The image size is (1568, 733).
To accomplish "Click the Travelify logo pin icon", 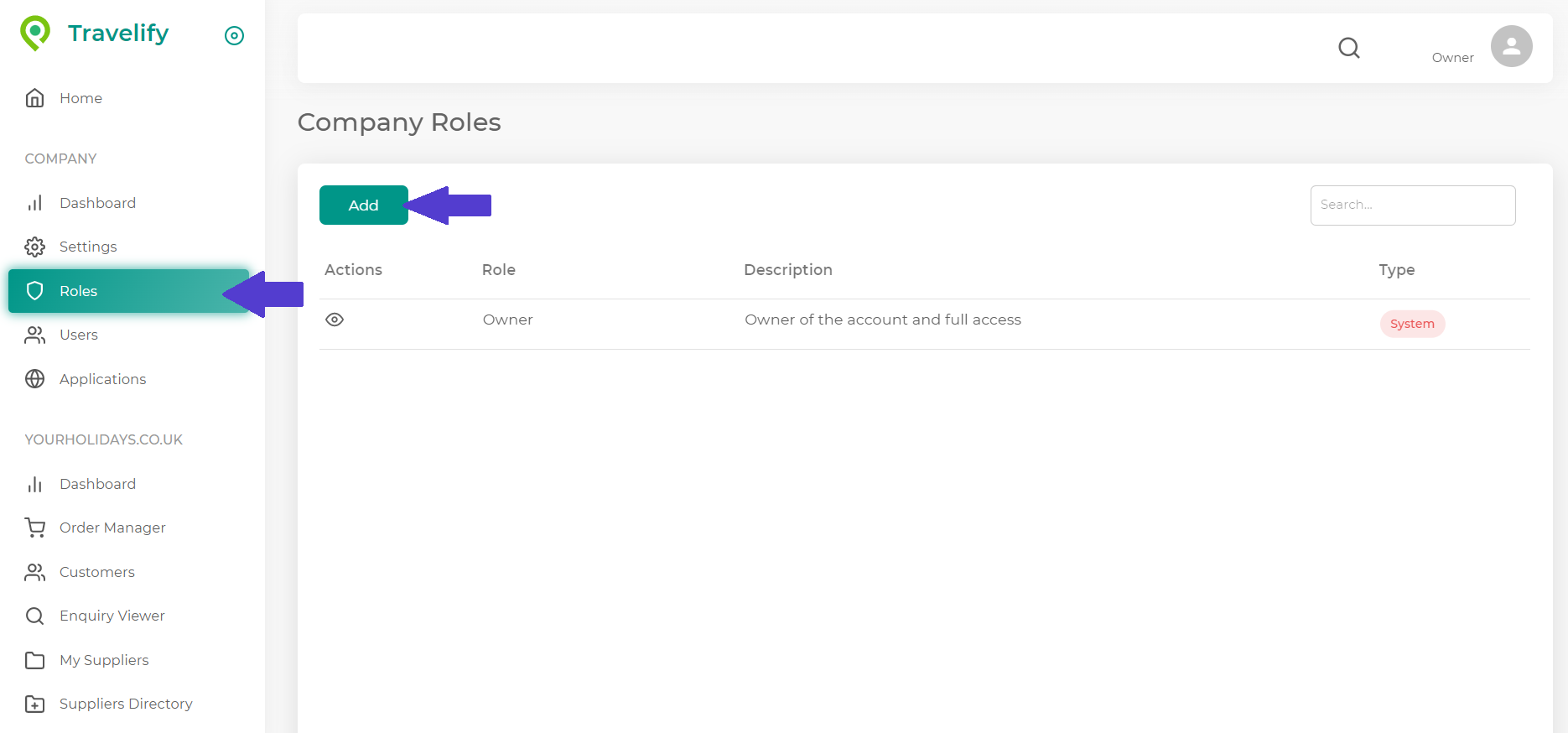I will tap(35, 33).
